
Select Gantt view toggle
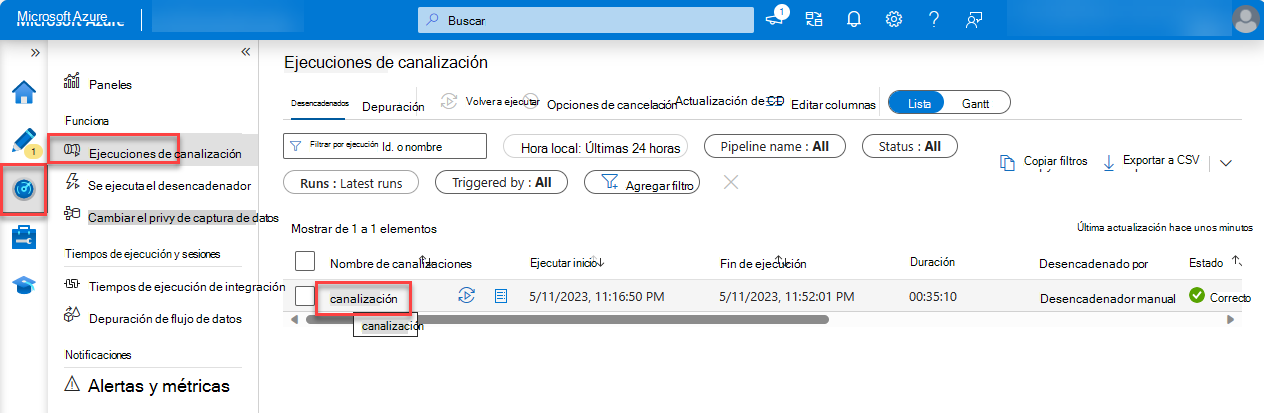point(979,103)
